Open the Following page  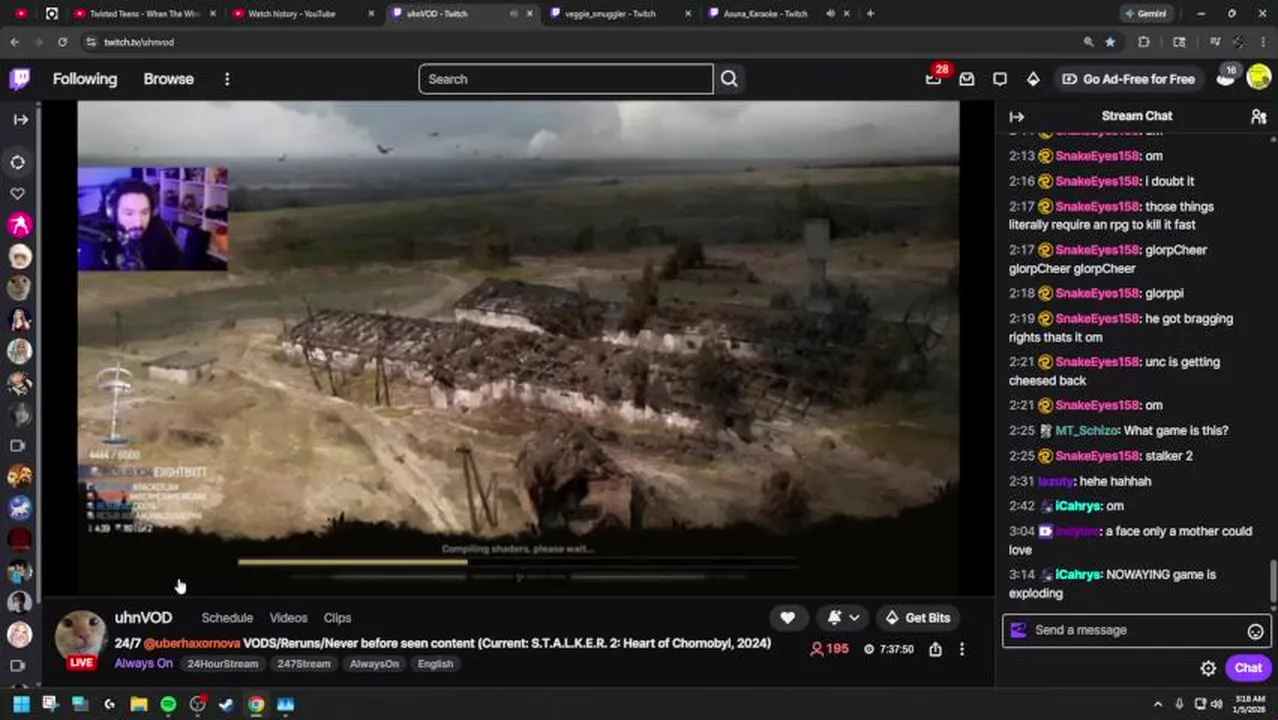coord(85,79)
